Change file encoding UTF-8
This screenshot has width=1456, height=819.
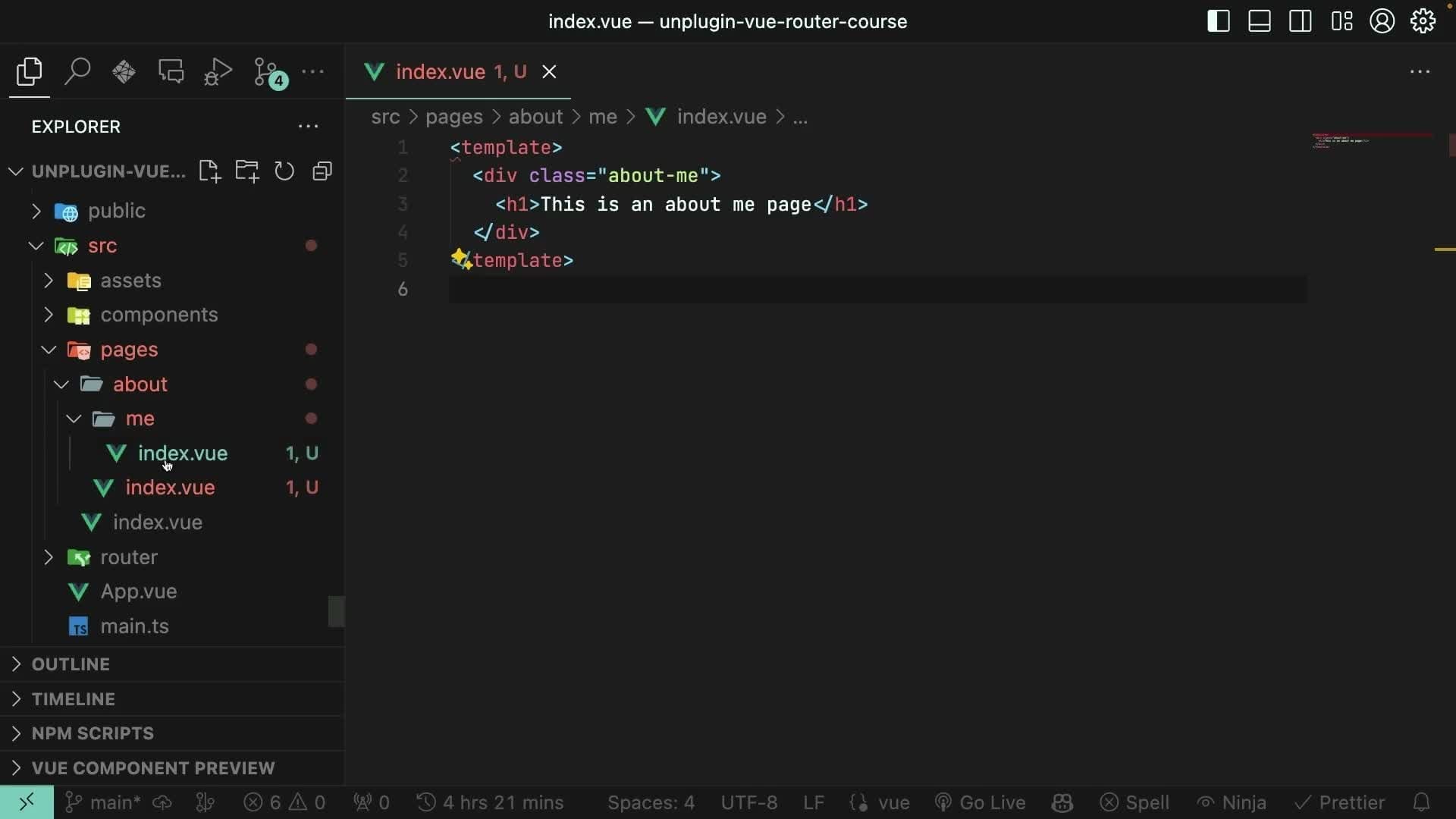point(748,802)
